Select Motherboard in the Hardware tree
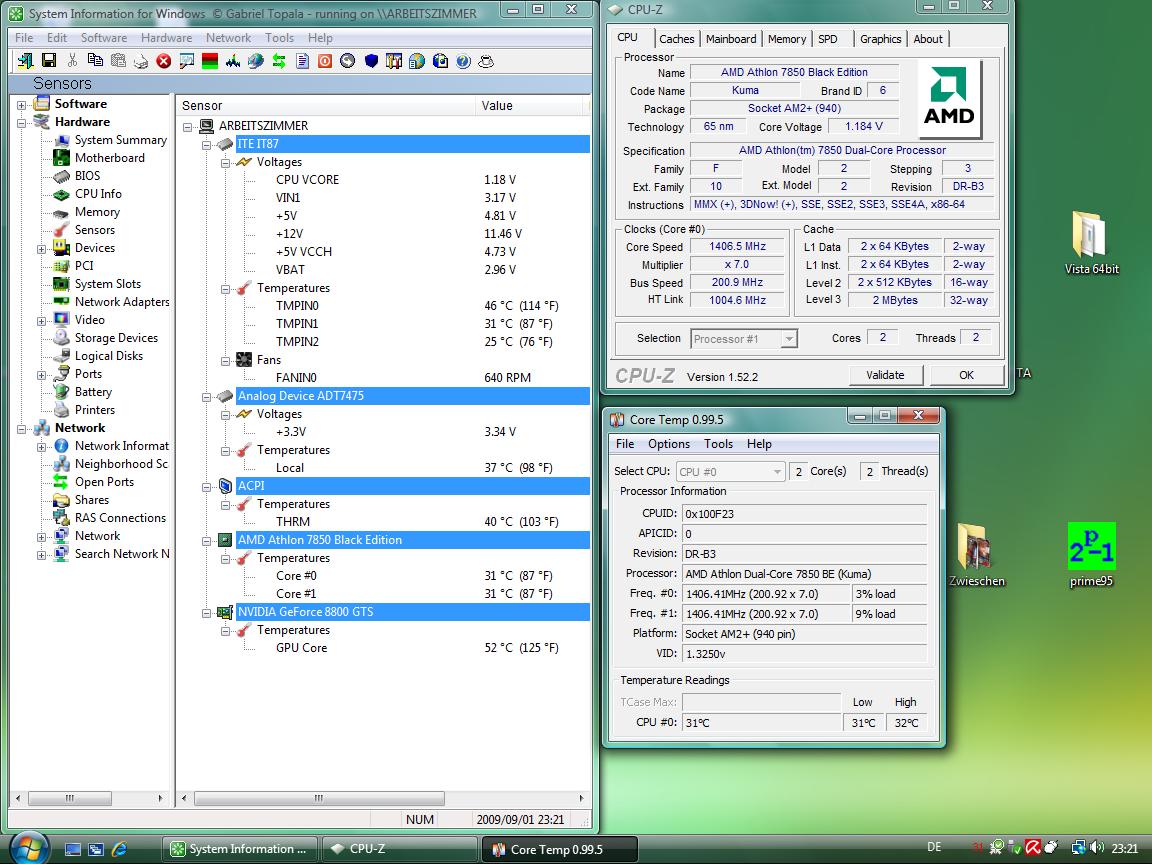Viewport: 1152px width, 864px height. click(x=109, y=158)
